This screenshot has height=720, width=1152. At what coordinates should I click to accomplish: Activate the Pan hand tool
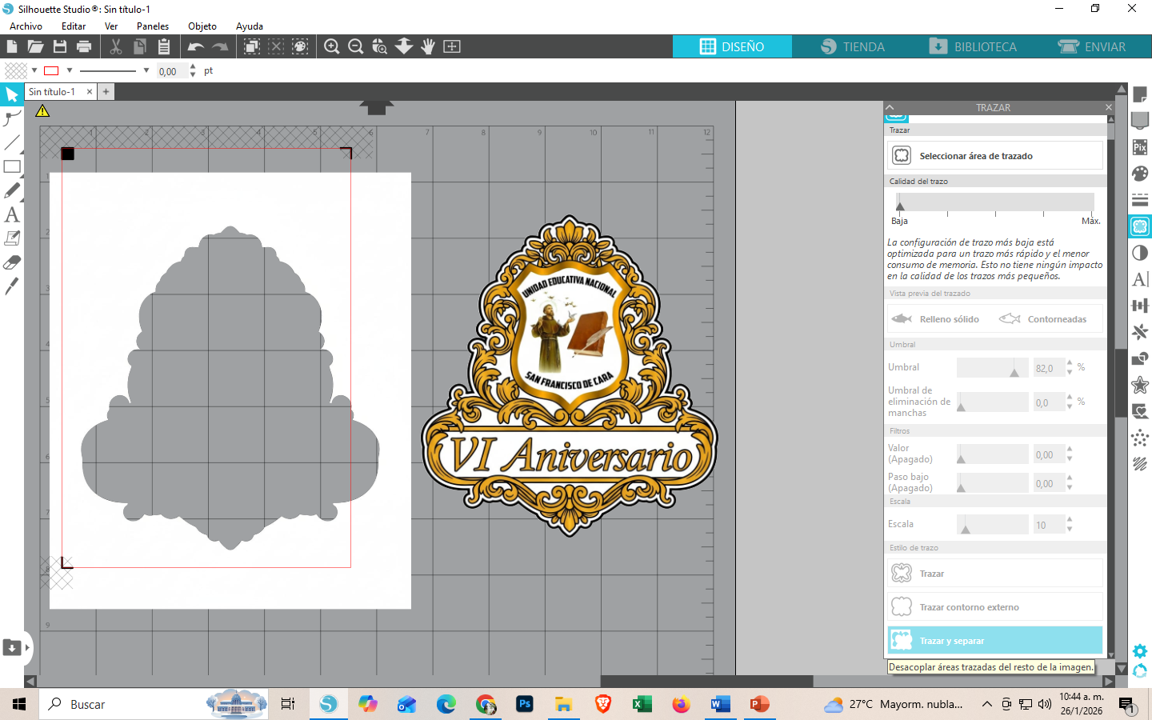pyautogui.click(x=428, y=46)
